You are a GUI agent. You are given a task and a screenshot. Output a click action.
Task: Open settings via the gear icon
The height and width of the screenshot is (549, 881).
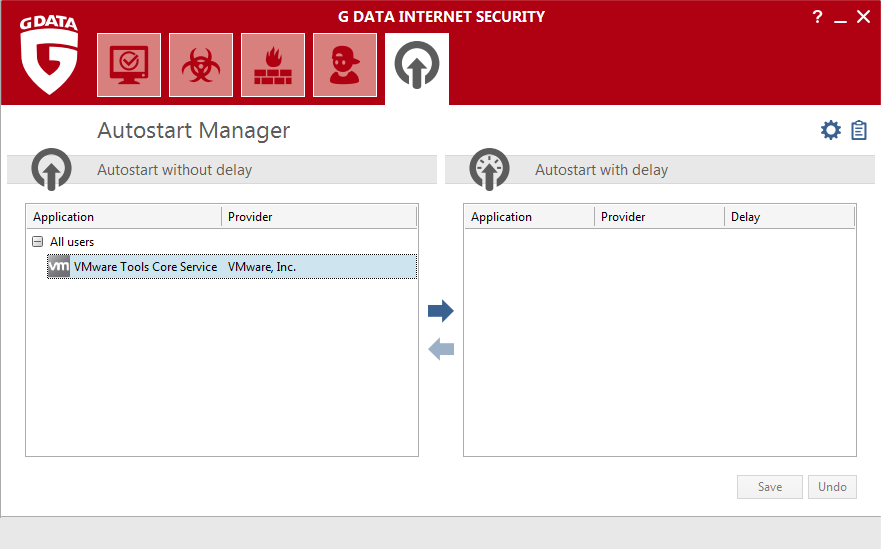click(831, 130)
